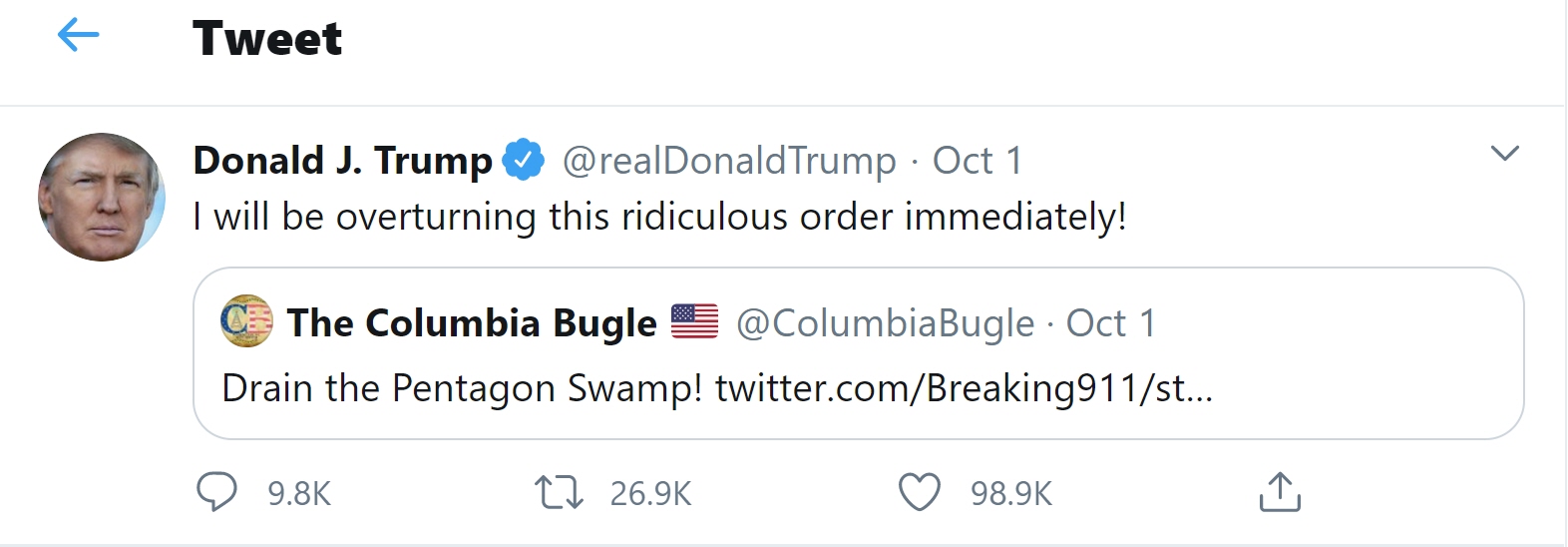Open The Columbia Bugle name link
The image size is (1568, 547).
pos(472,323)
